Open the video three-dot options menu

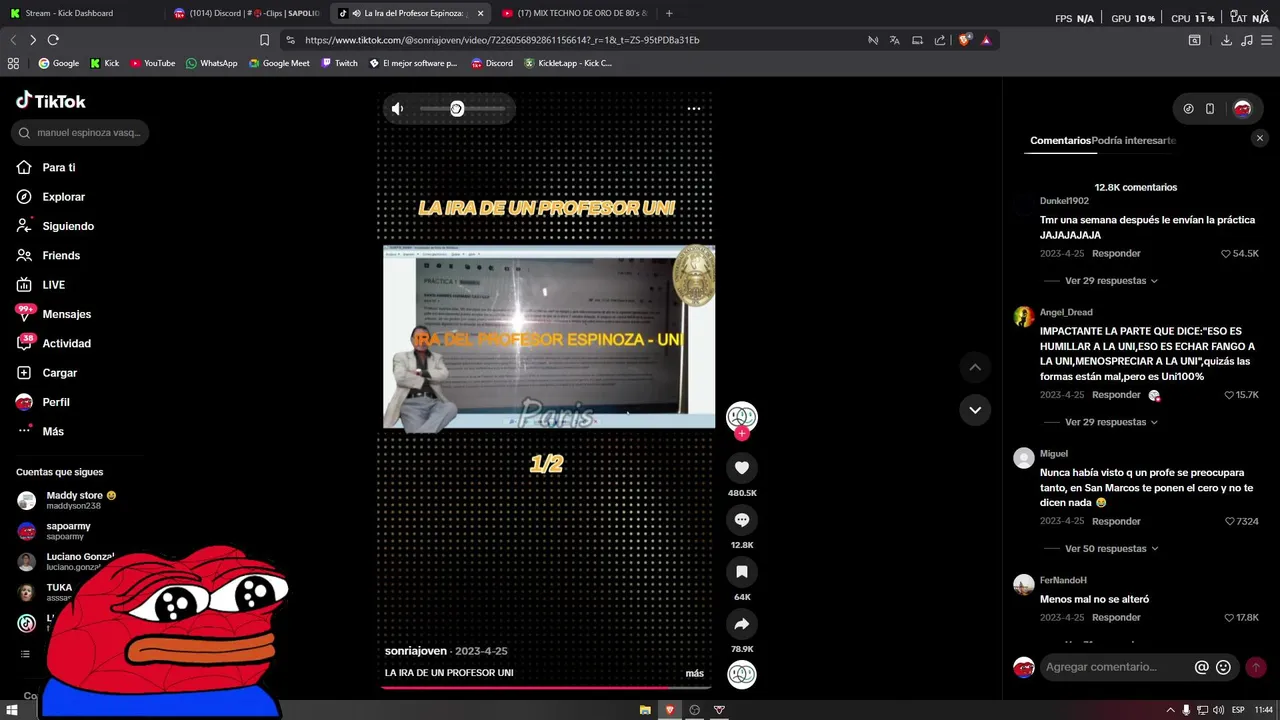(694, 109)
